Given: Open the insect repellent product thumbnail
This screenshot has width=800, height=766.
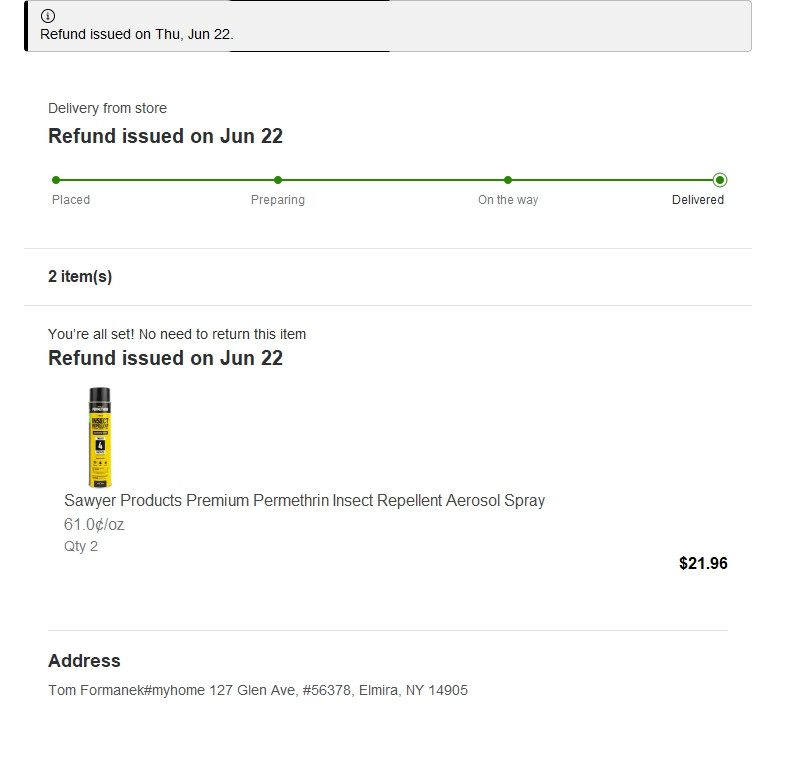Looking at the screenshot, I should (99, 437).
